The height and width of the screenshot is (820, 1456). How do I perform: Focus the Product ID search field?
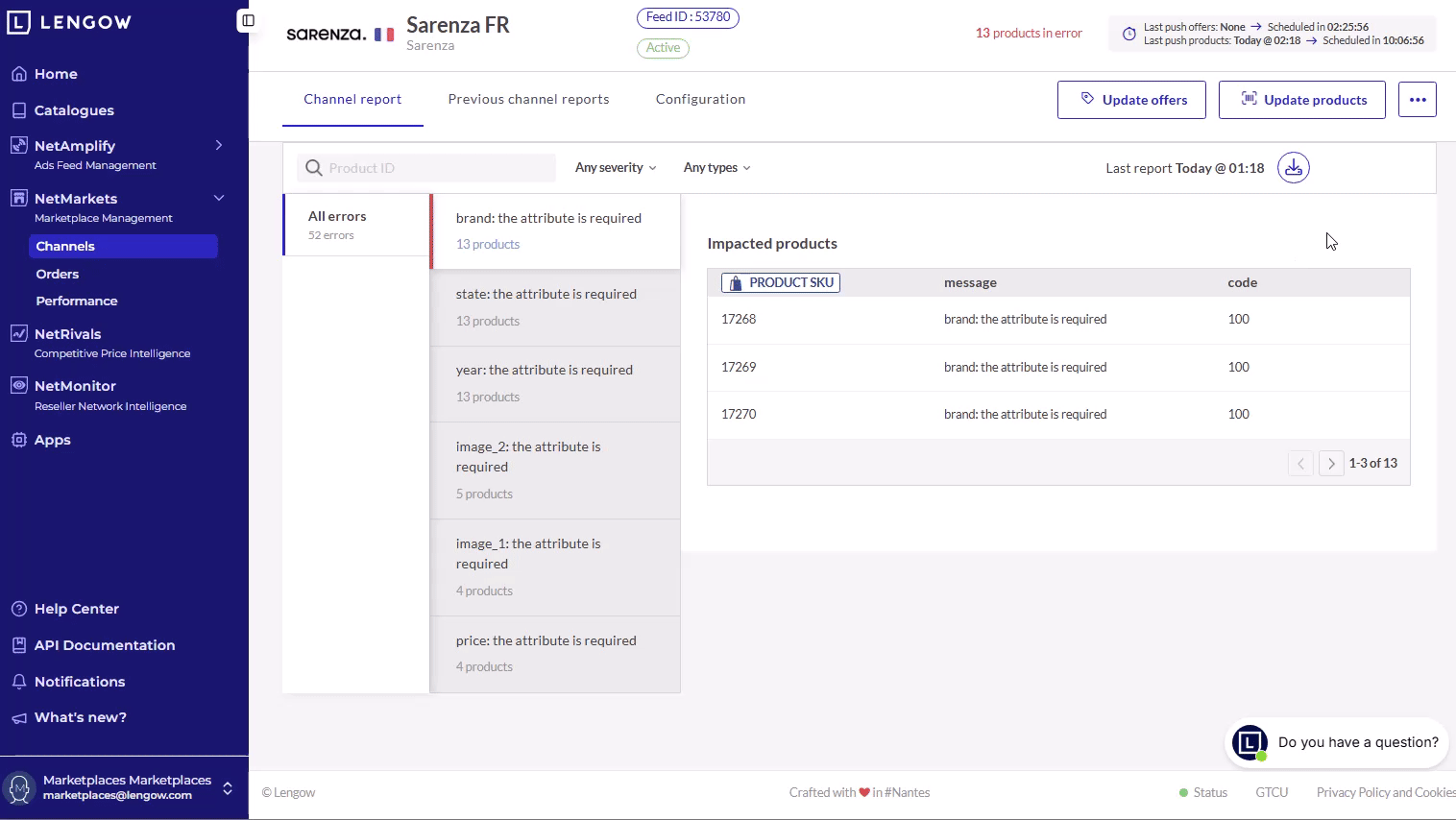pyautogui.click(x=438, y=168)
